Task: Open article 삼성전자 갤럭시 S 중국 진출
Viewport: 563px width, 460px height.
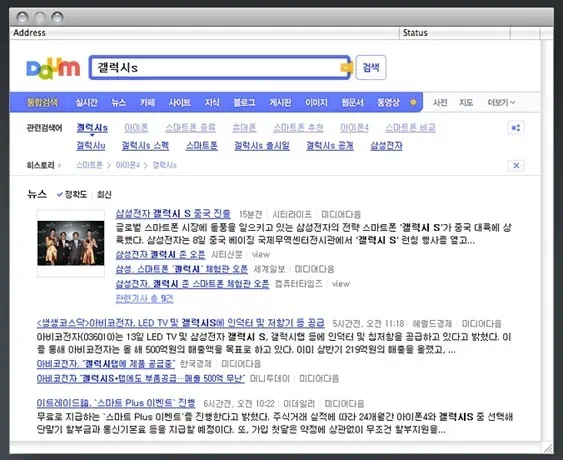Action: [x=173, y=214]
